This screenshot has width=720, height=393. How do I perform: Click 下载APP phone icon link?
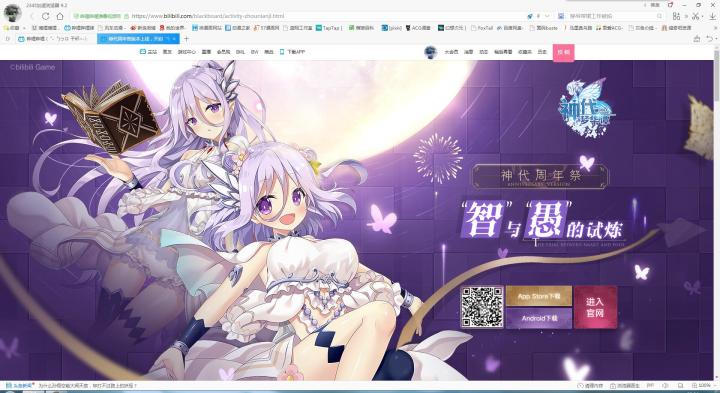(292, 52)
